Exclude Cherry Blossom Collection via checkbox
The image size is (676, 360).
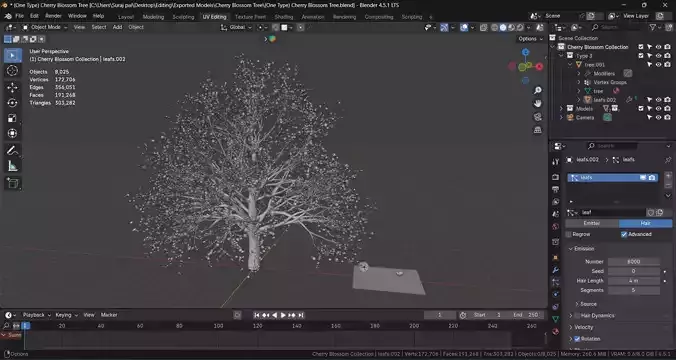(641, 47)
